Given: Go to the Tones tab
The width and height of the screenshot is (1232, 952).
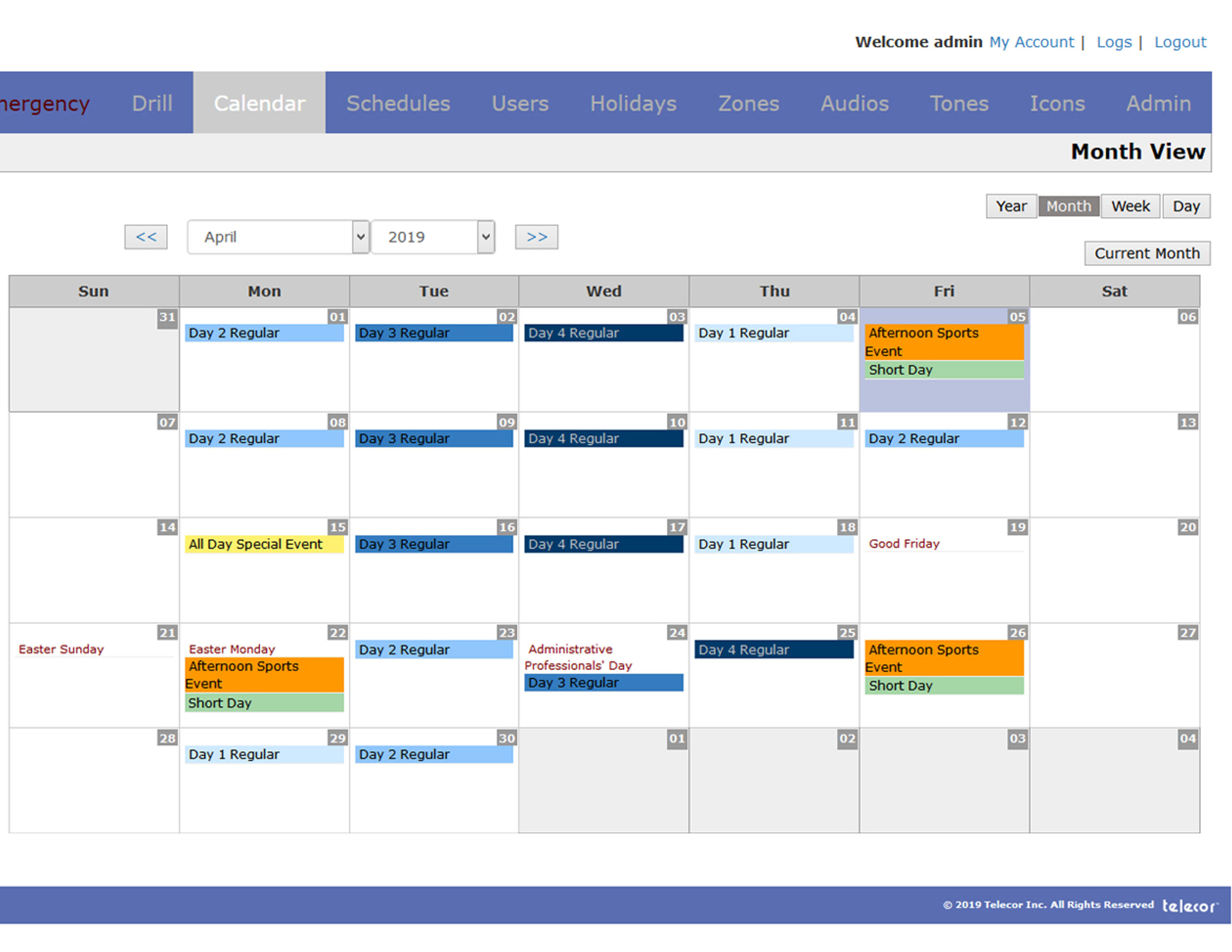Looking at the screenshot, I should click(x=959, y=103).
